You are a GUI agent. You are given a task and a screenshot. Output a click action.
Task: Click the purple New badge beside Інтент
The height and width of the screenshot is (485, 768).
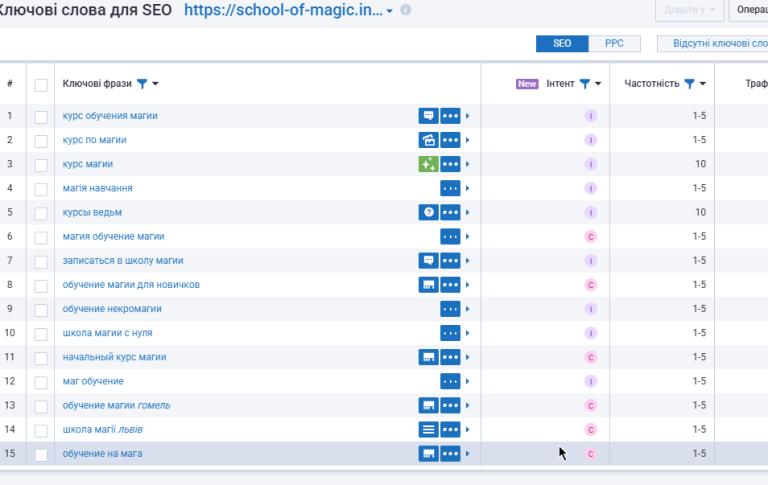pos(527,84)
